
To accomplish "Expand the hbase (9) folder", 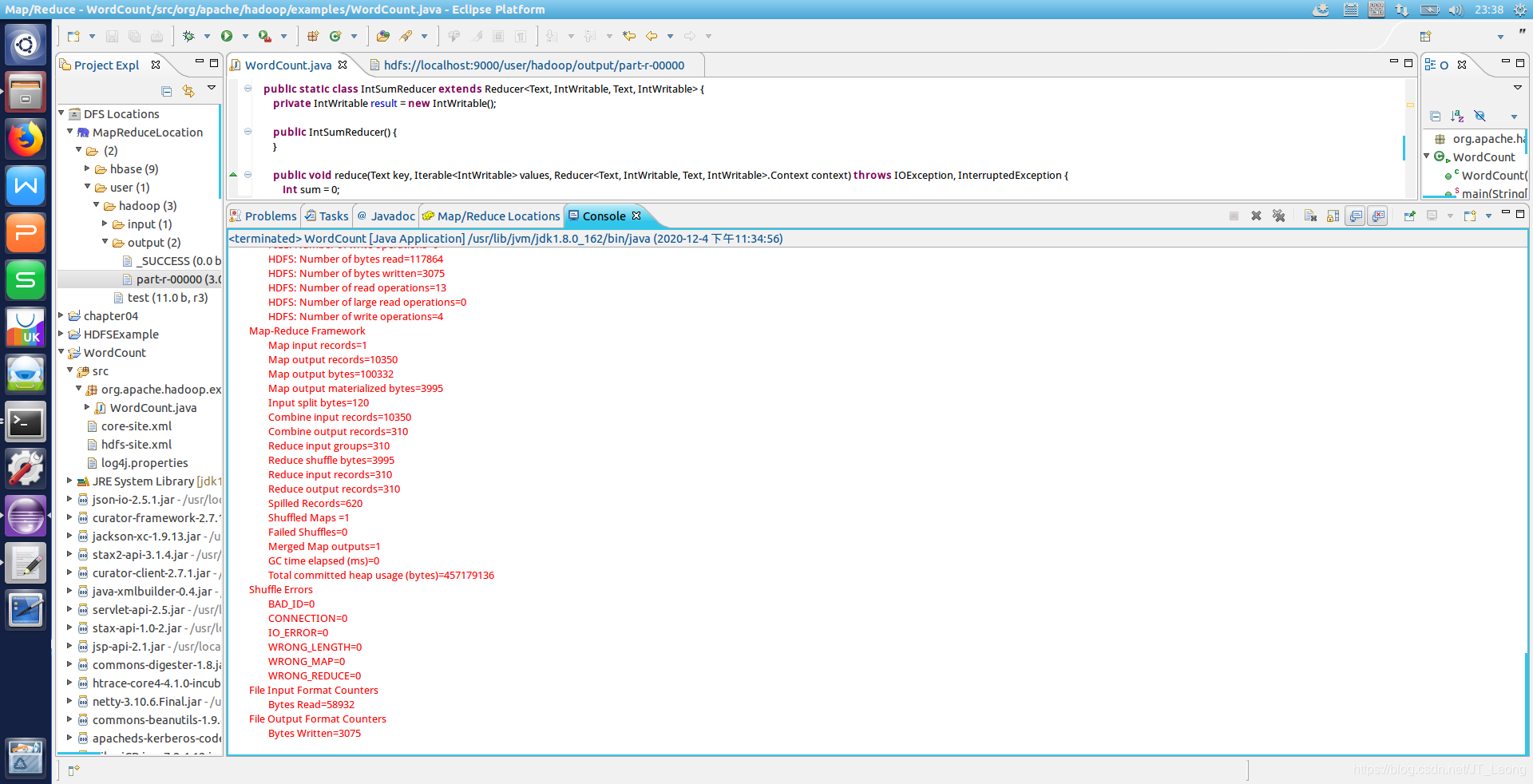I will [88, 168].
